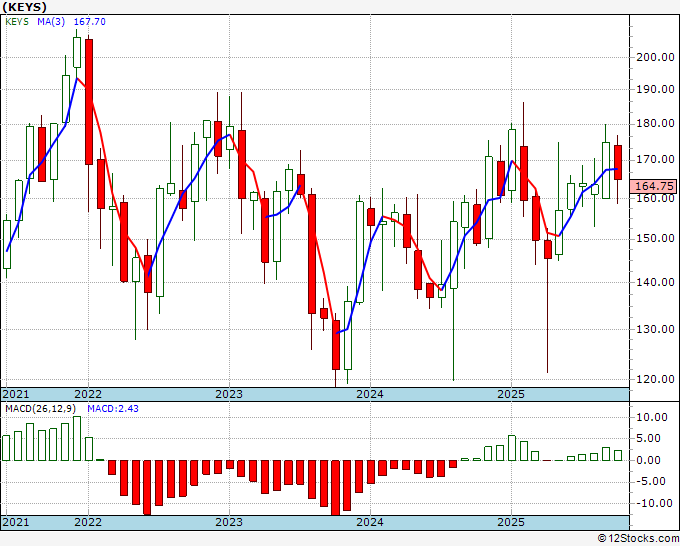This screenshot has width=680, height=546.
Task: Click the 190.00 price axis label
Action: point(655,89)
